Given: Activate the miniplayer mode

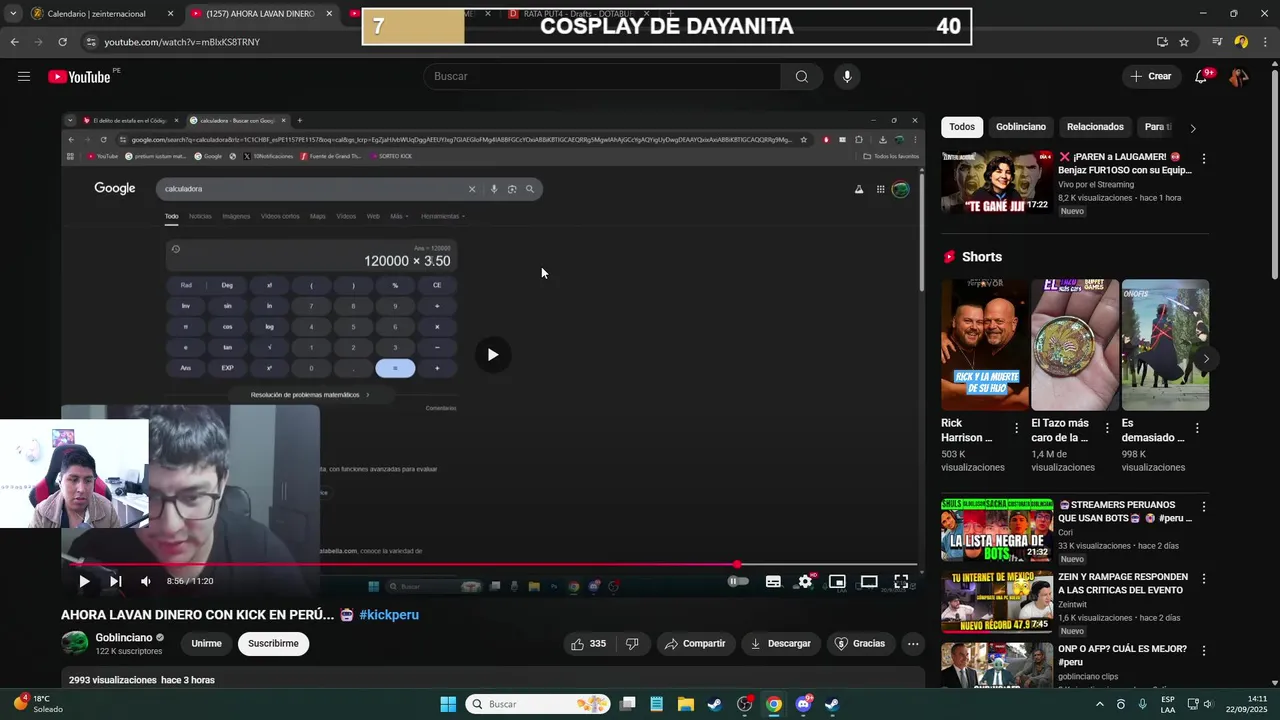Looking at the screenshot, I should pyautogui.click(x=837, y=581).
